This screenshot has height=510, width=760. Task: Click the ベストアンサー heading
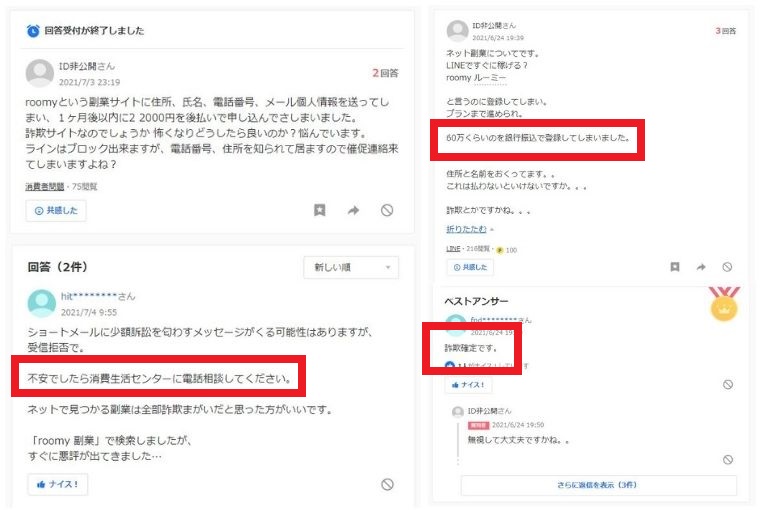(x=476, y=301)
